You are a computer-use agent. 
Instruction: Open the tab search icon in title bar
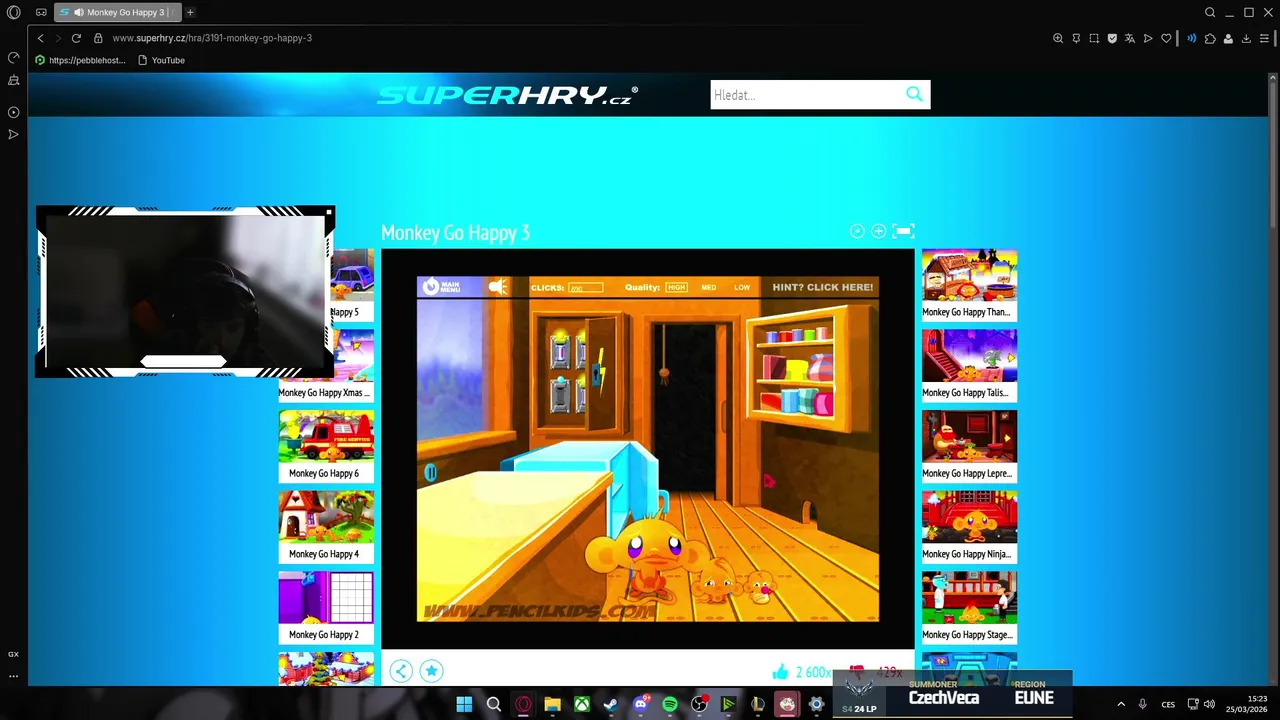(x=1210, y=12)
